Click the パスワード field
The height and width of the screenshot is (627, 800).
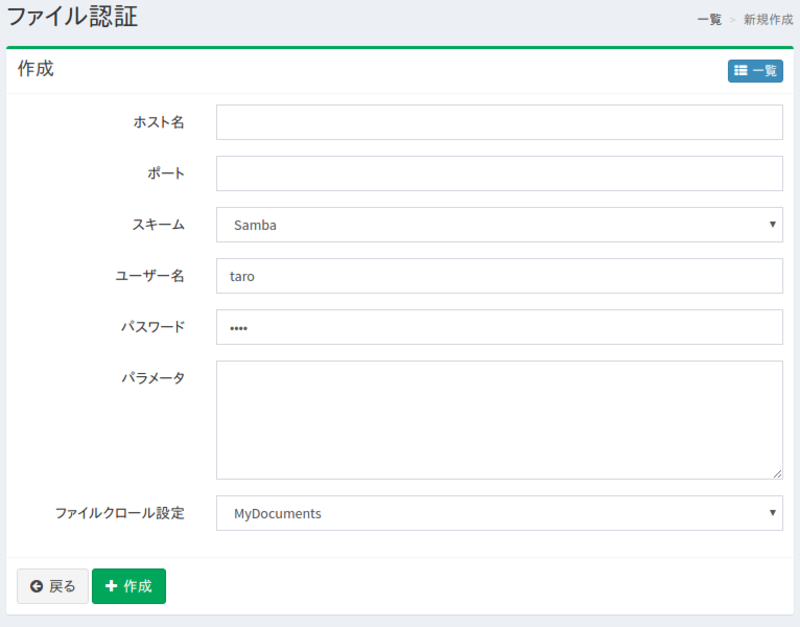[498, 327]
